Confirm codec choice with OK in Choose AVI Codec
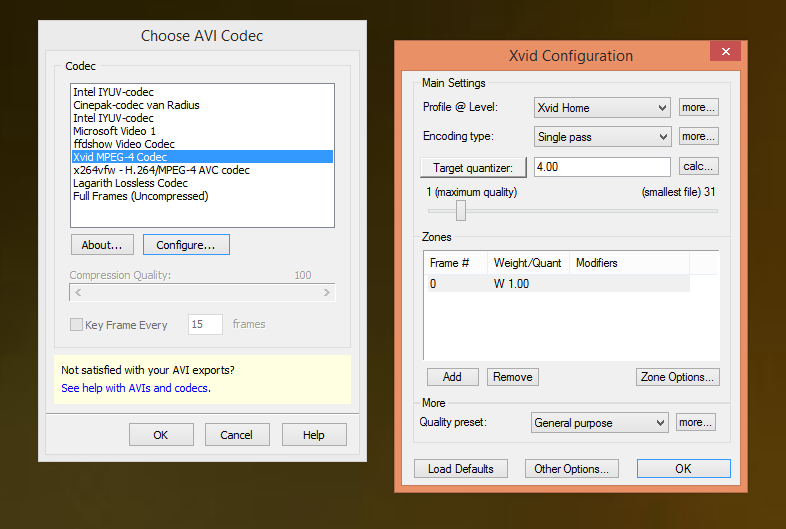The width and height of the screenshot is (786, 529). (x=161, y=435)
